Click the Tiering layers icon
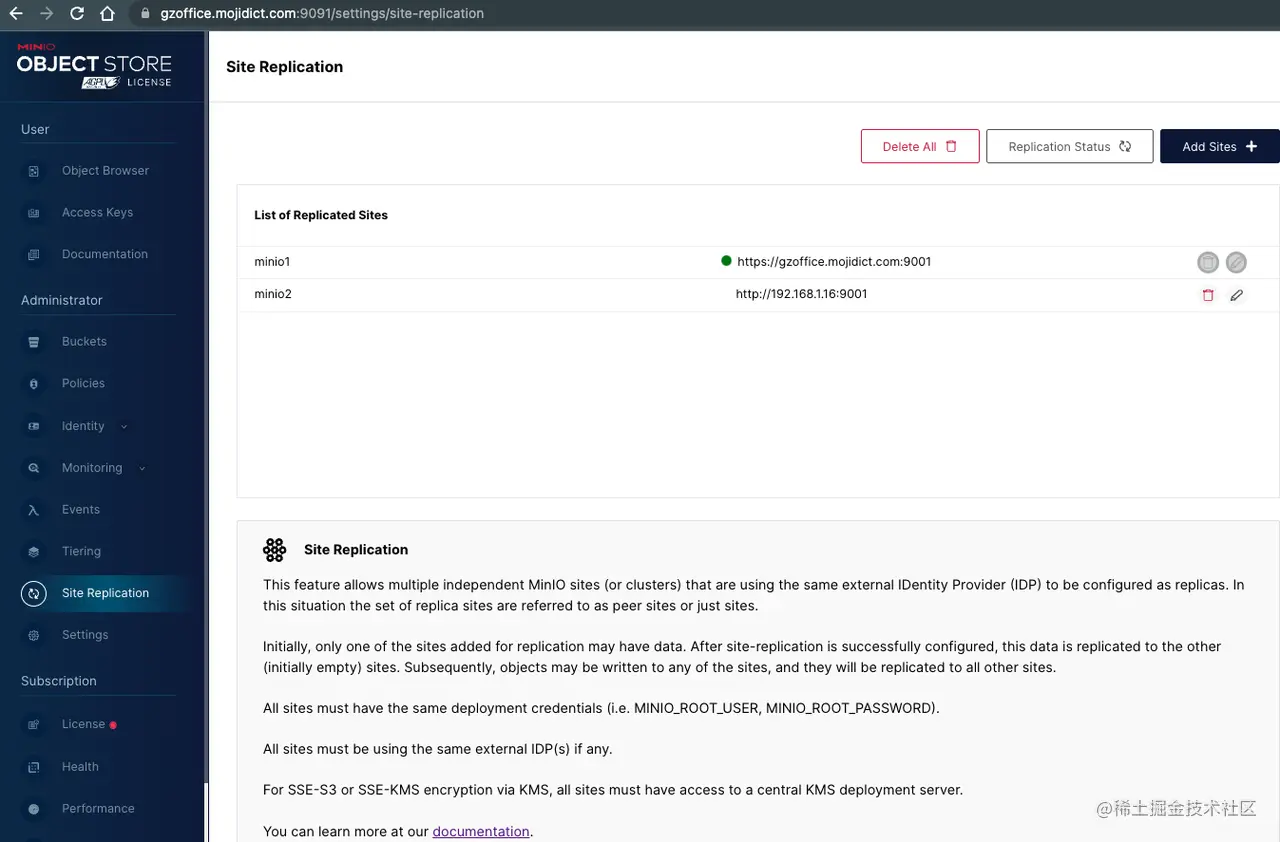Viewport: 1280px width, 842px height. 34,552
